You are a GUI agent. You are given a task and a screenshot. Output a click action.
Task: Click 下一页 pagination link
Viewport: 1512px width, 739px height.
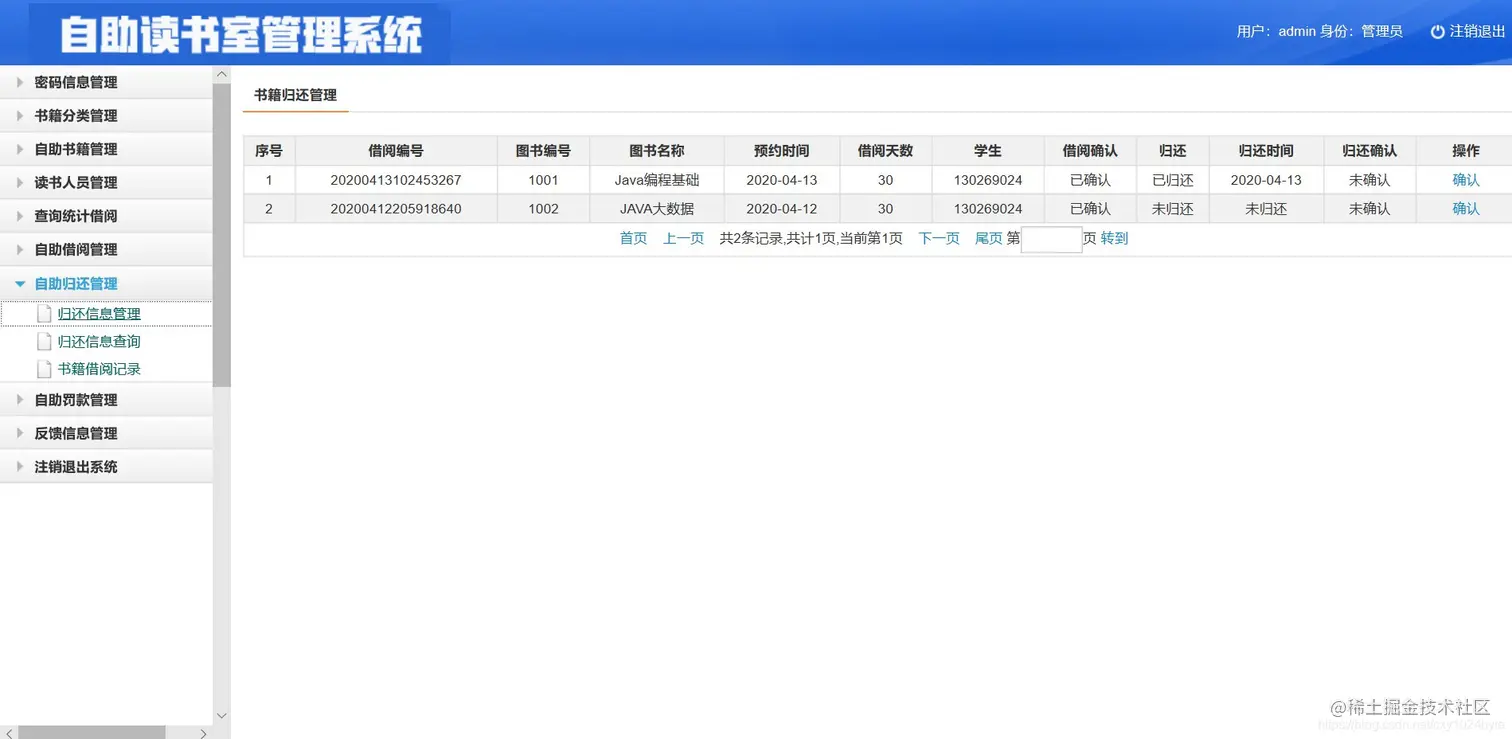[938, 238]
